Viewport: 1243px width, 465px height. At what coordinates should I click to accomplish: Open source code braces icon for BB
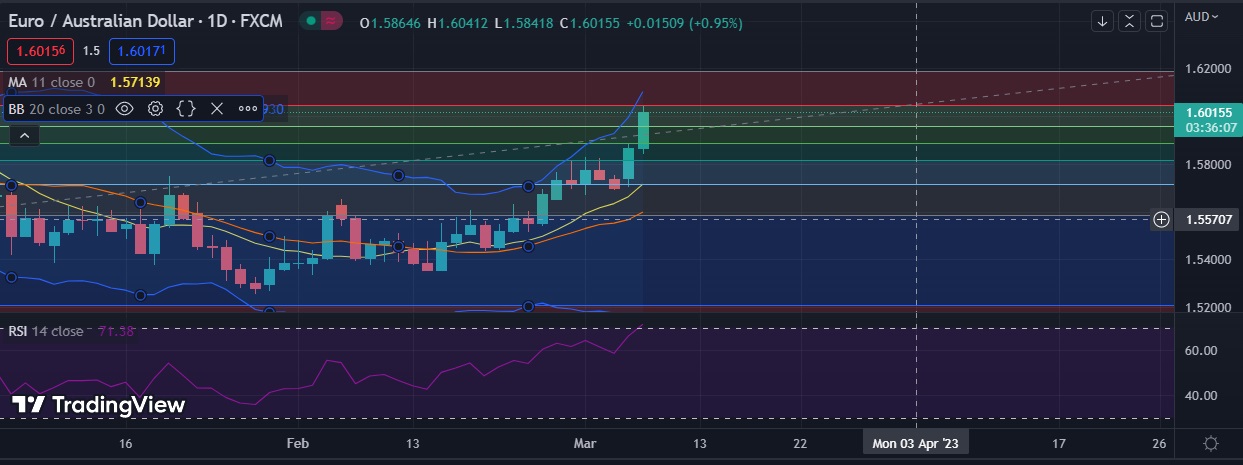tap(186, 109)
